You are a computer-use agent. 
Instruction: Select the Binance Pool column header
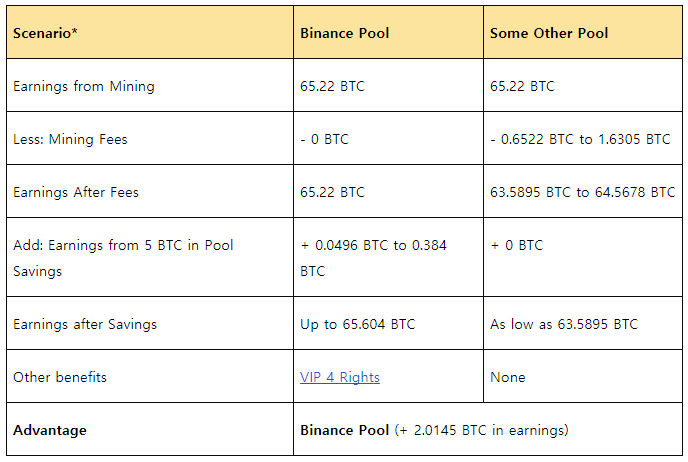click(388, 32)
